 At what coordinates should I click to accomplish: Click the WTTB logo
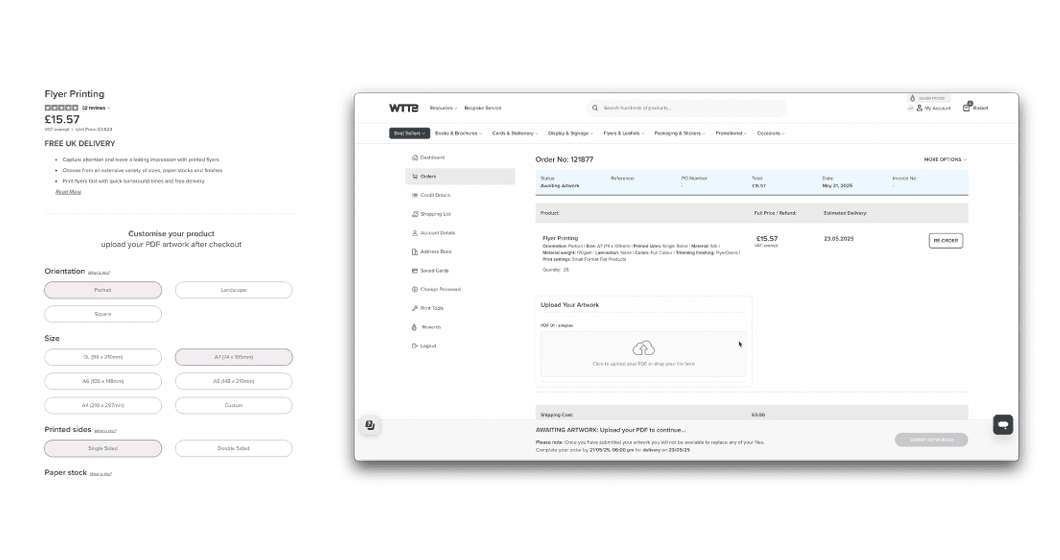click(404, 108)
